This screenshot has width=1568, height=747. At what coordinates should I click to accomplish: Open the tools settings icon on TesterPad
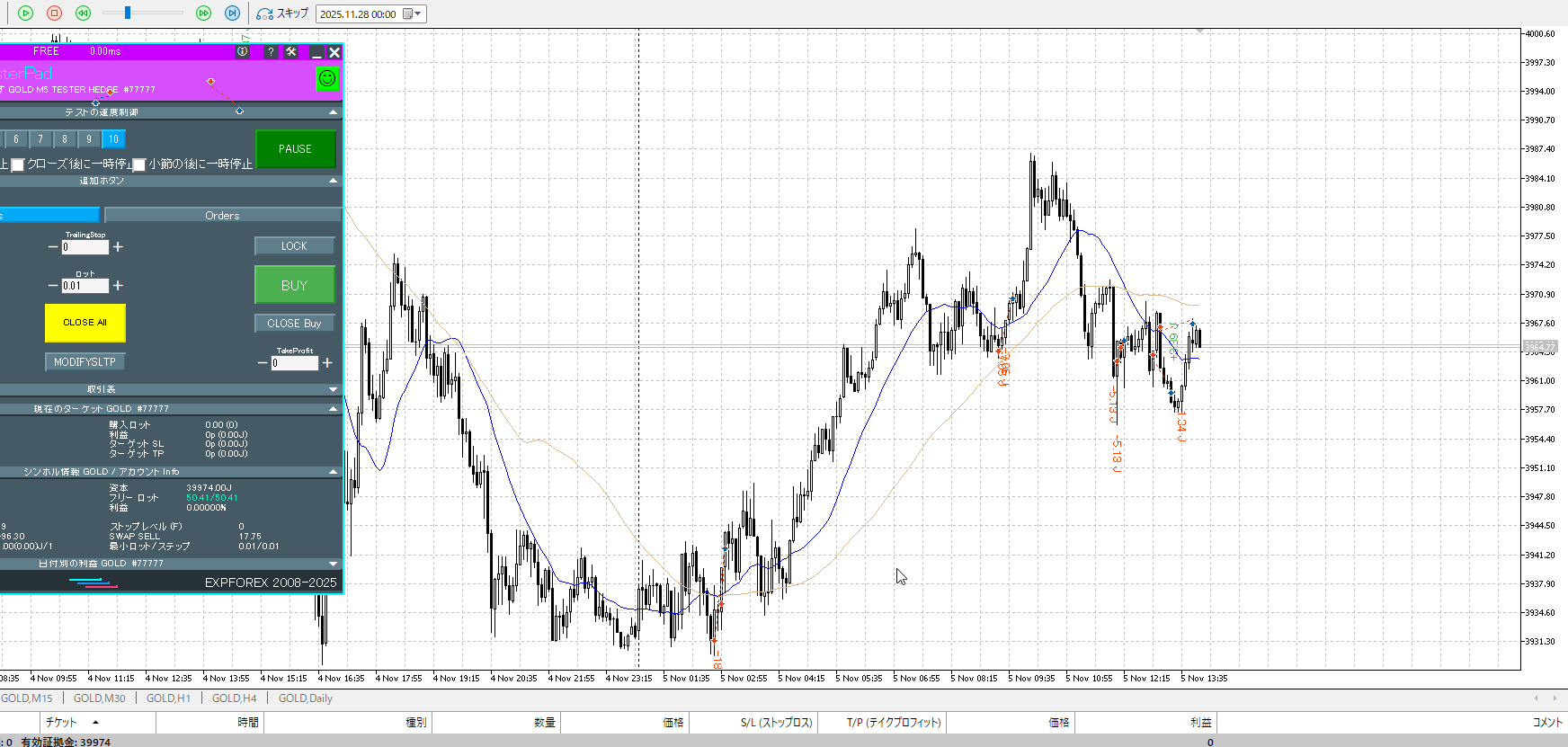[291, 52]
